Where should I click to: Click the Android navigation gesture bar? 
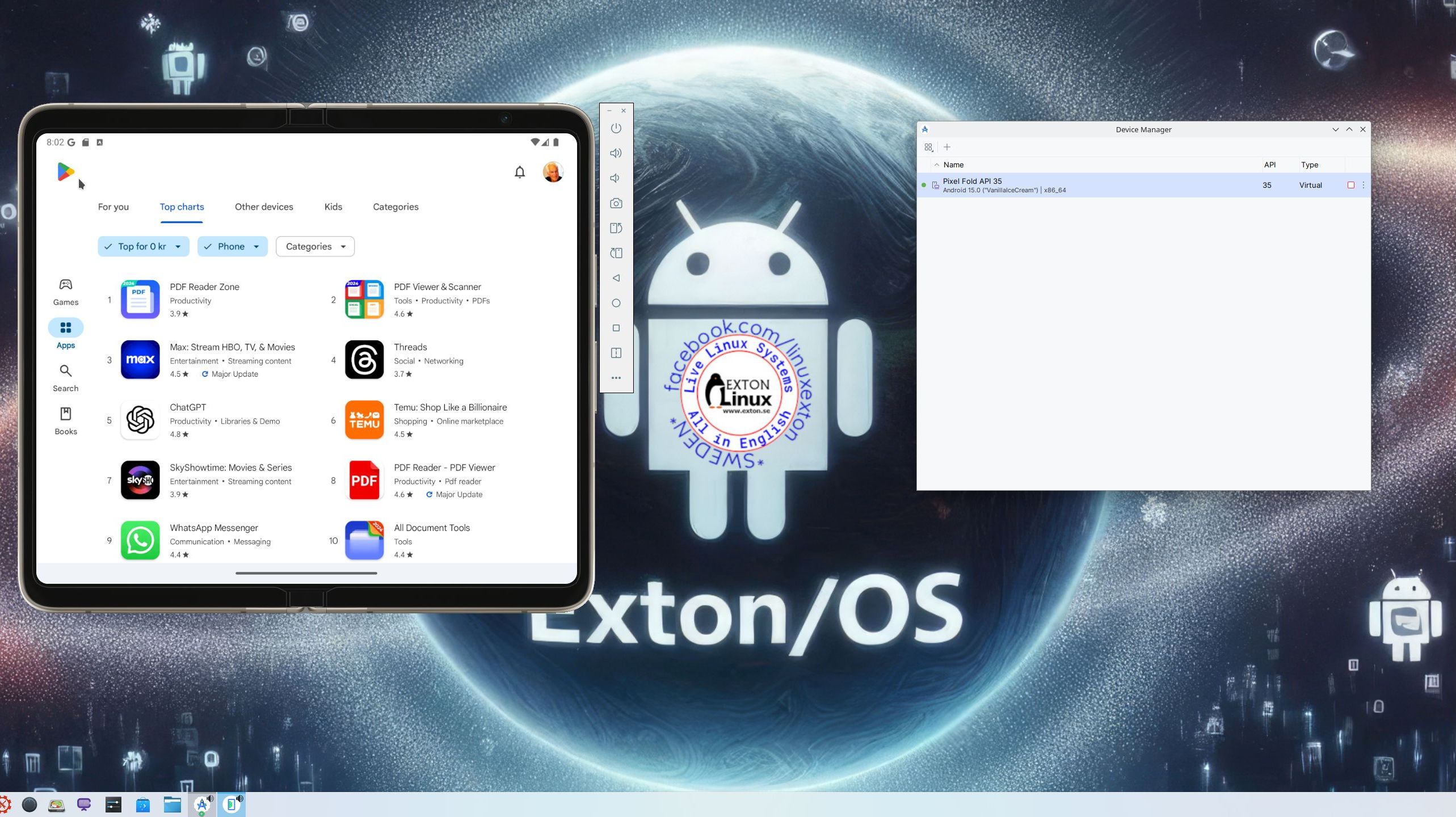(306, 573)
